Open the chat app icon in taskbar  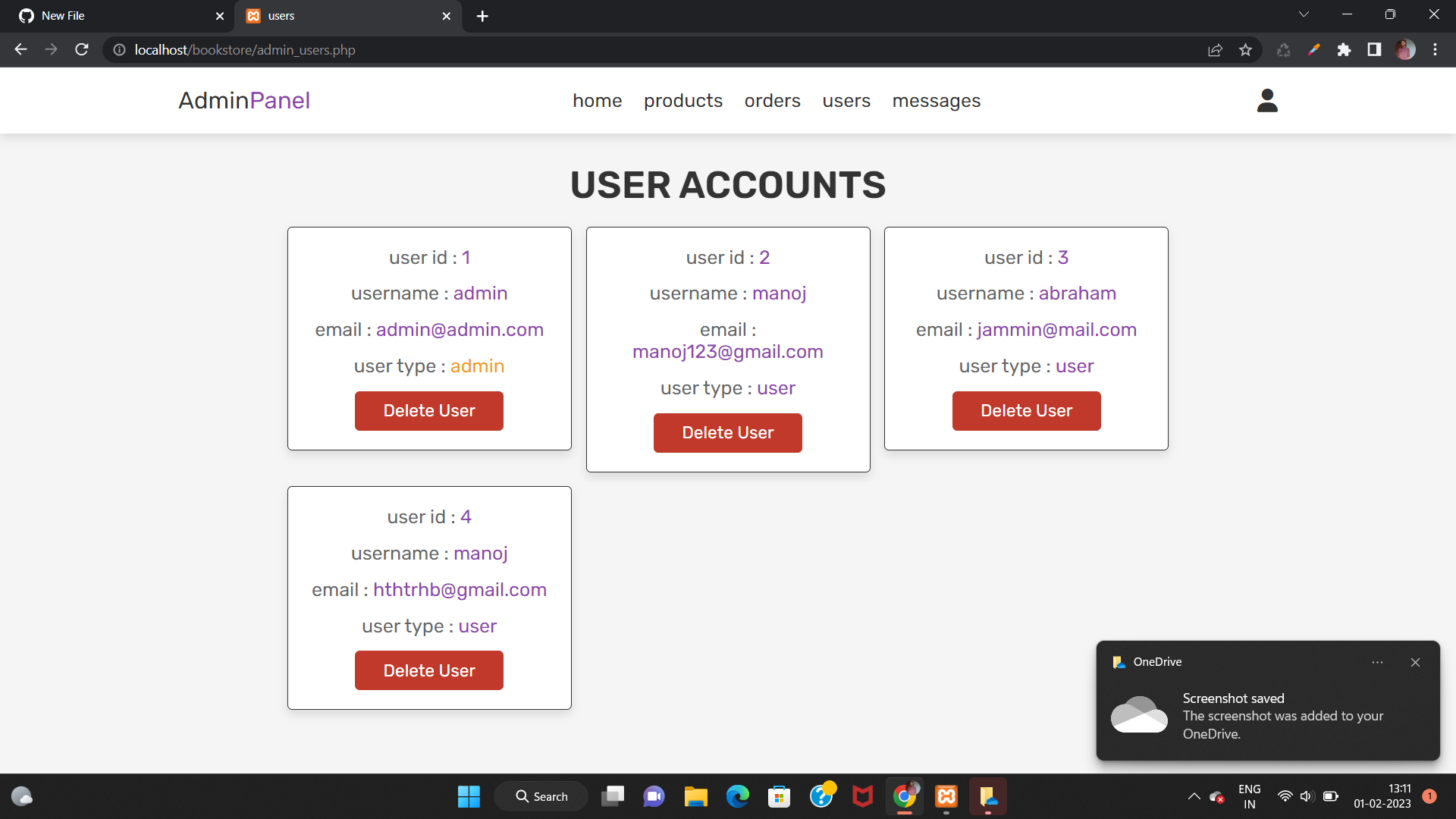(x=654, y=796)
